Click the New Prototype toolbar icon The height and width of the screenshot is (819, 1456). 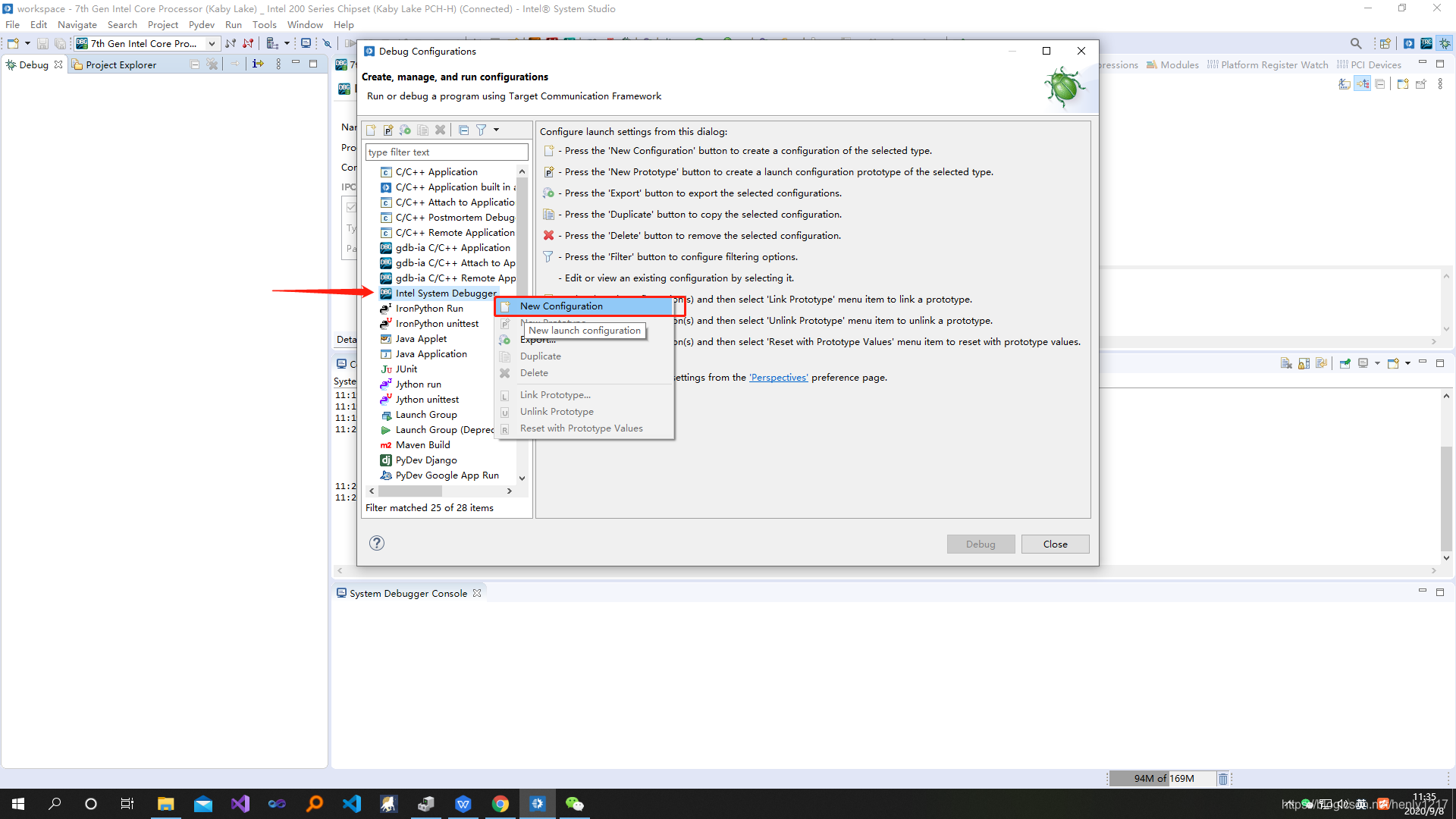(x=388, y=130)
